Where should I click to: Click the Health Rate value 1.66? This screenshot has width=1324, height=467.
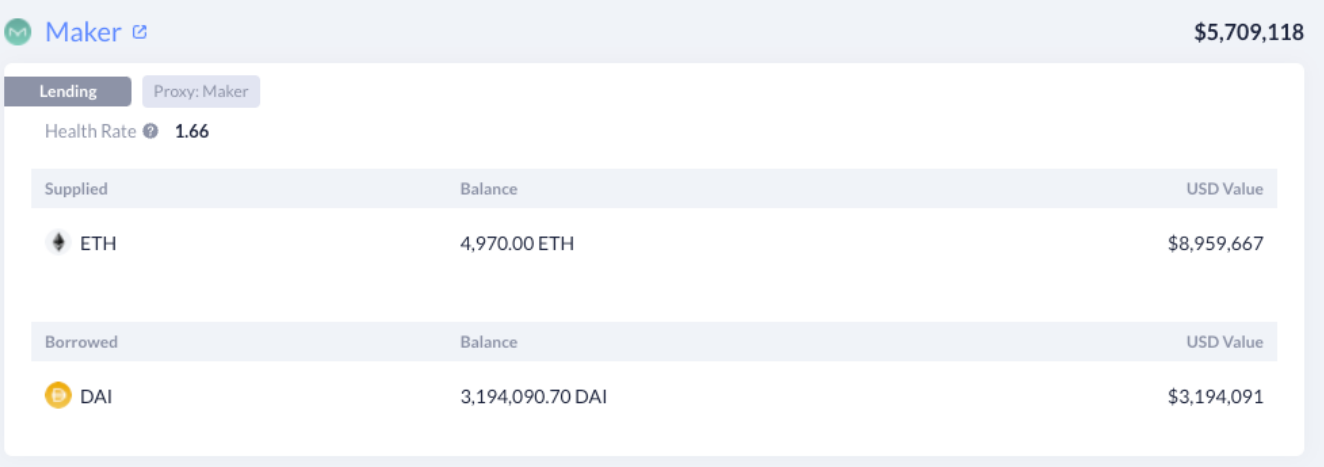point(192,131)
